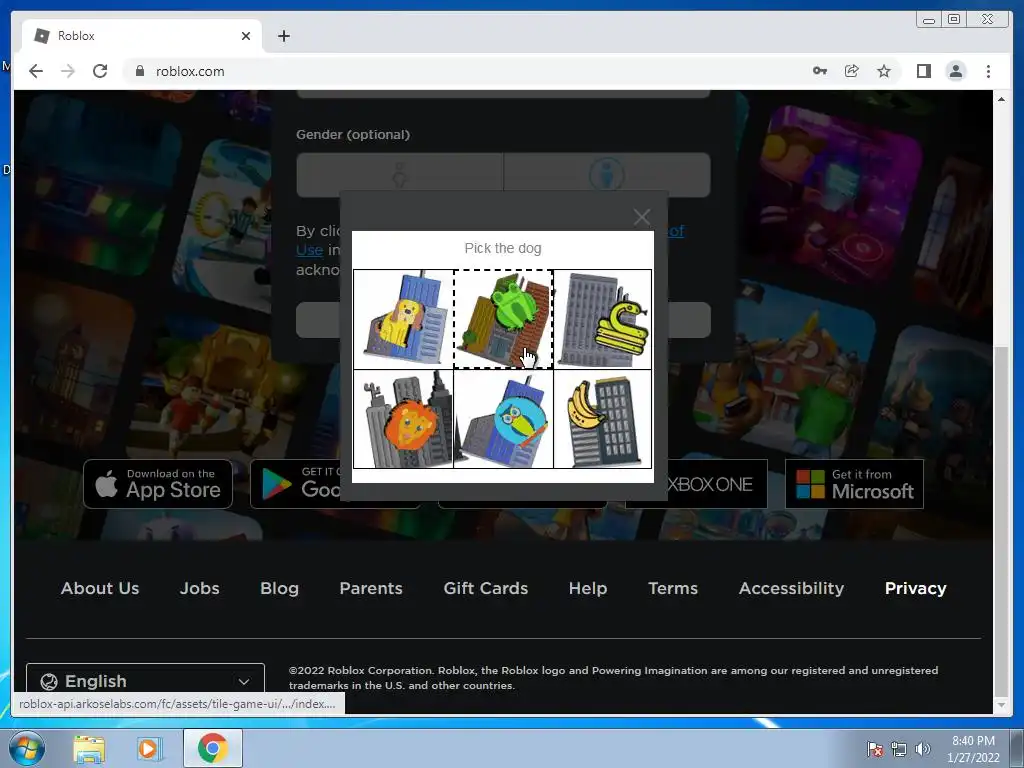Open the Blog footer link
The image size is (1024, 768).
(x=280, y=588)
